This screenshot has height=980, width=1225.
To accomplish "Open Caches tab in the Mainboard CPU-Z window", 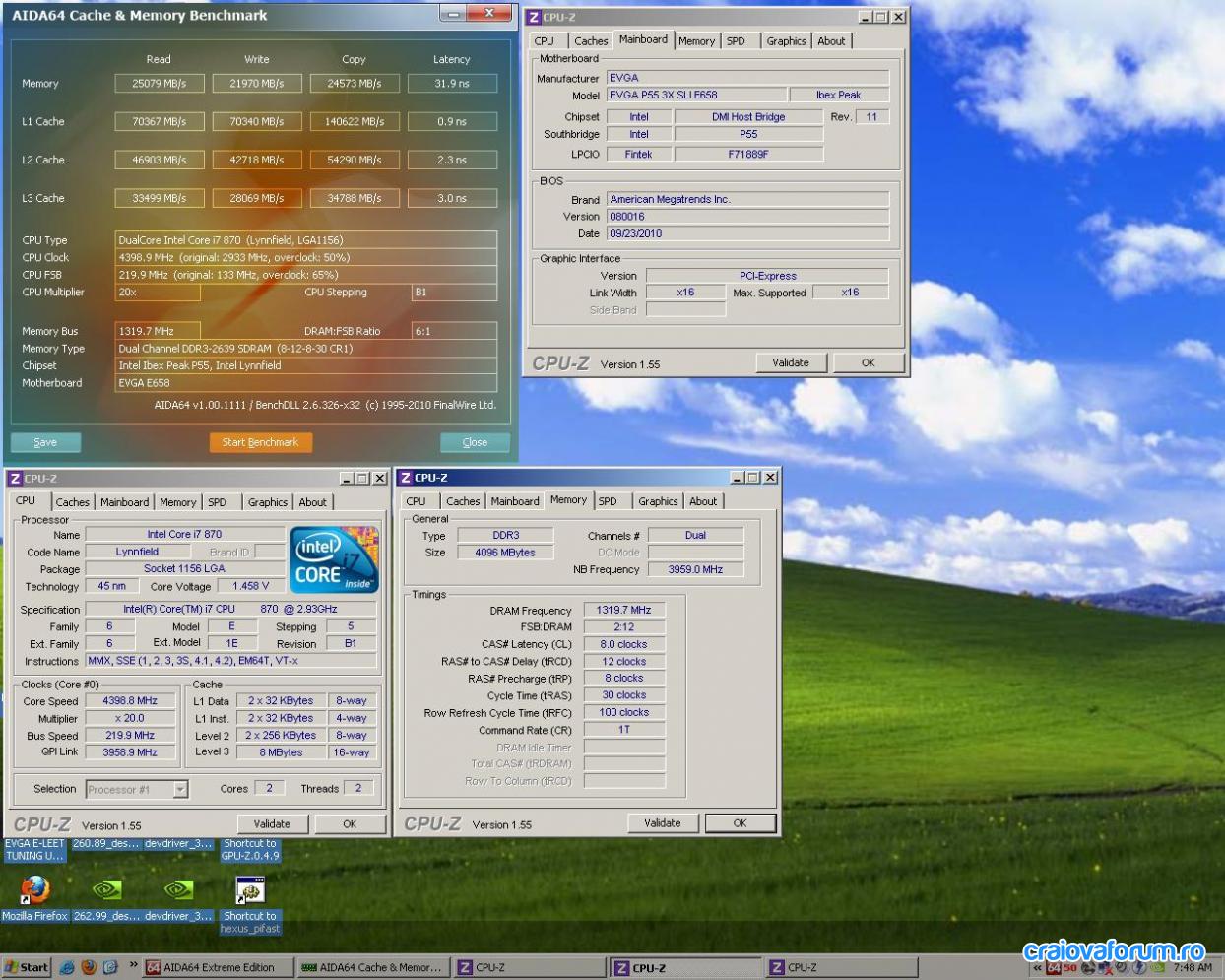I will (591, 41).
